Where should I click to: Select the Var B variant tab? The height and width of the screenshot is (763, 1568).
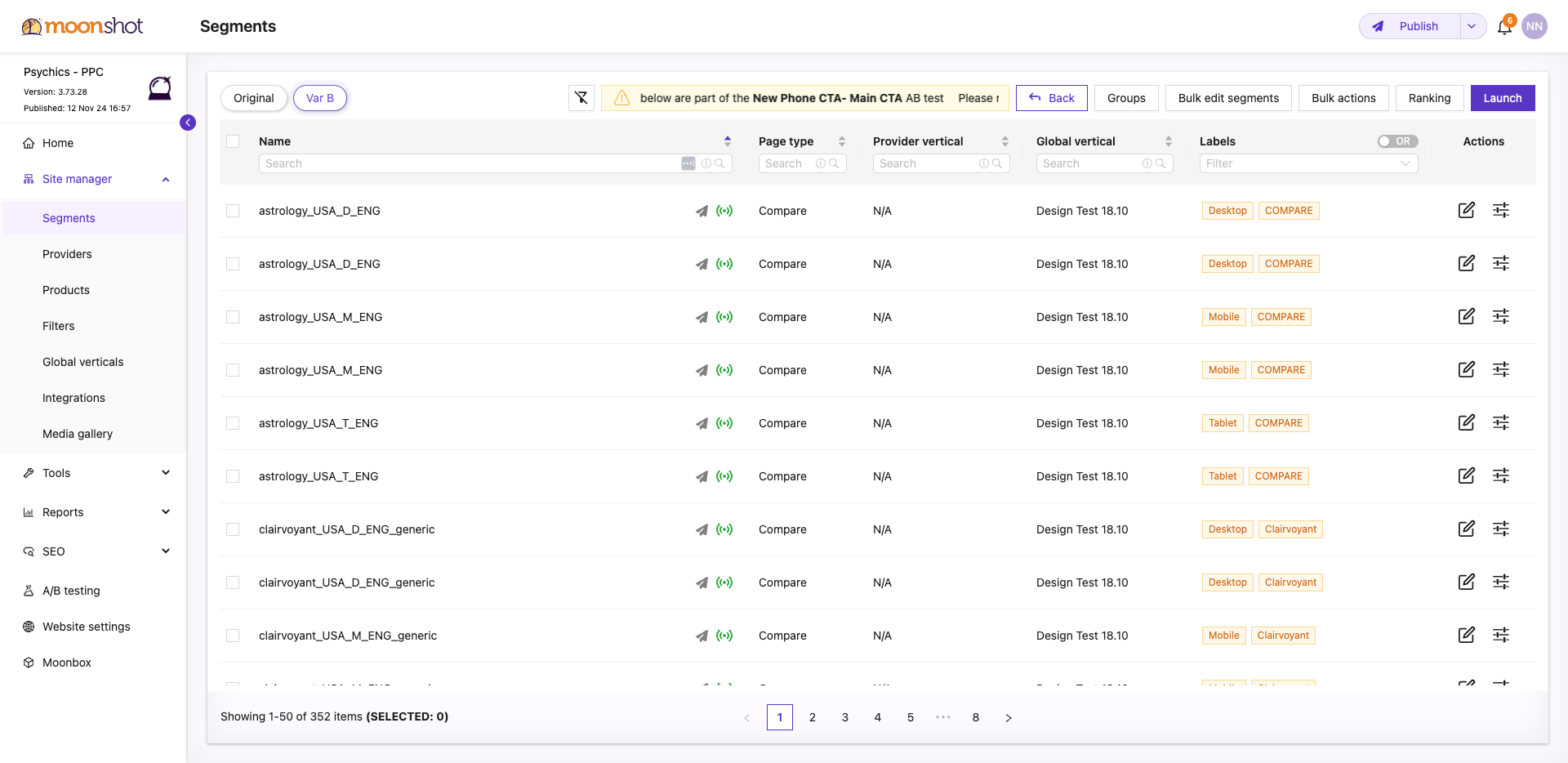(x=320, y=98)
